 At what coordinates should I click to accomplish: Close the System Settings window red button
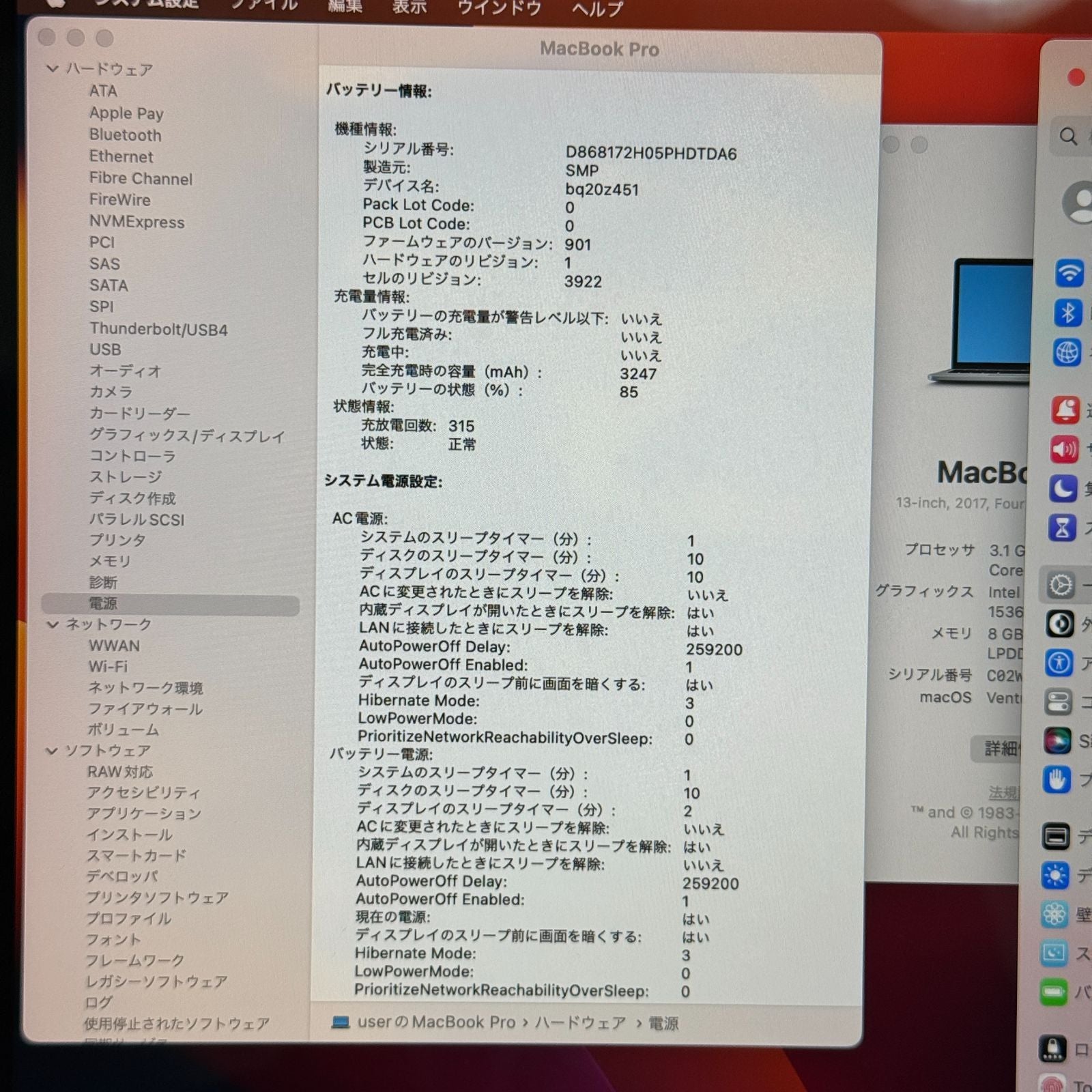pos(1076,77)
